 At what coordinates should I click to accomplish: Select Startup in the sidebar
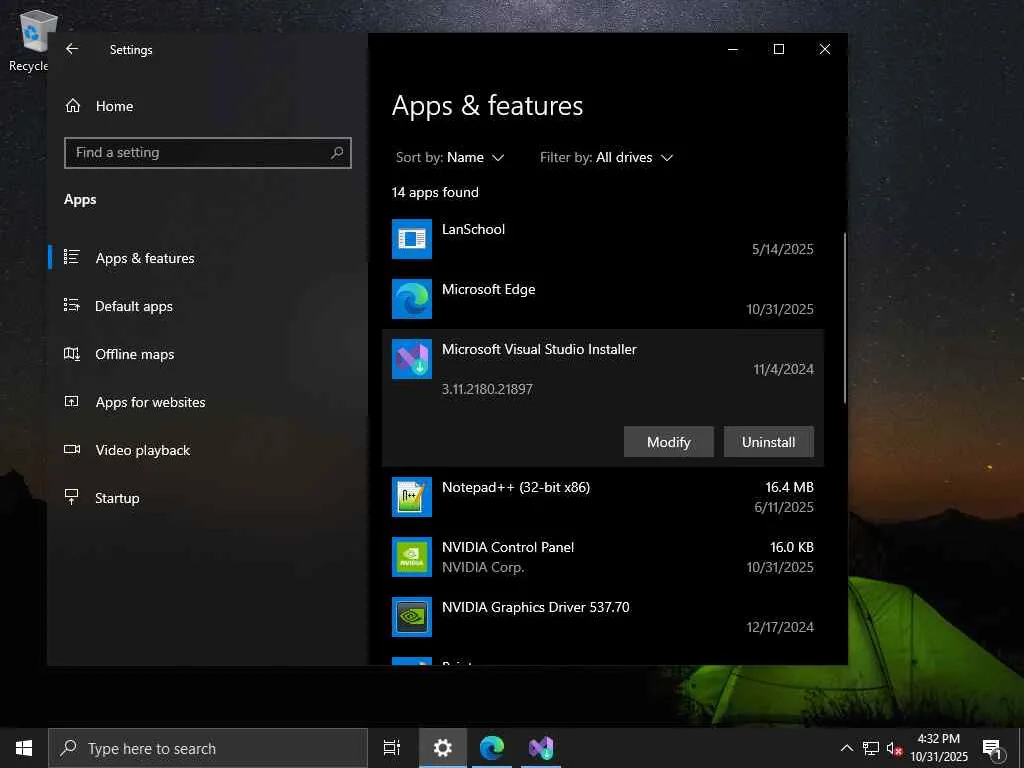(117, 498)
